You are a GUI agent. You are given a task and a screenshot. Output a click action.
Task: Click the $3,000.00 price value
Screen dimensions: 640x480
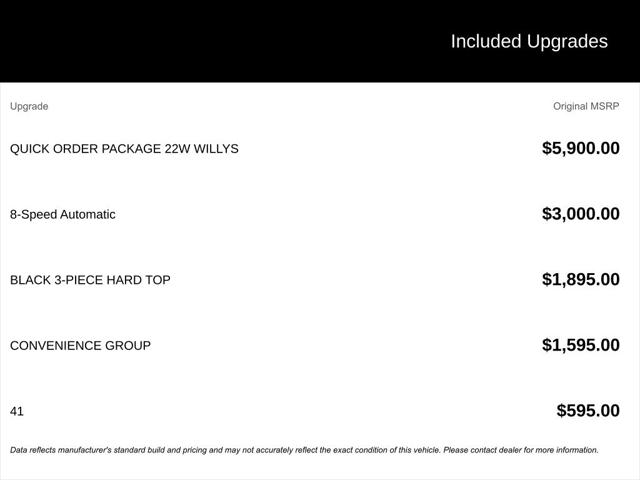[581, 214]
